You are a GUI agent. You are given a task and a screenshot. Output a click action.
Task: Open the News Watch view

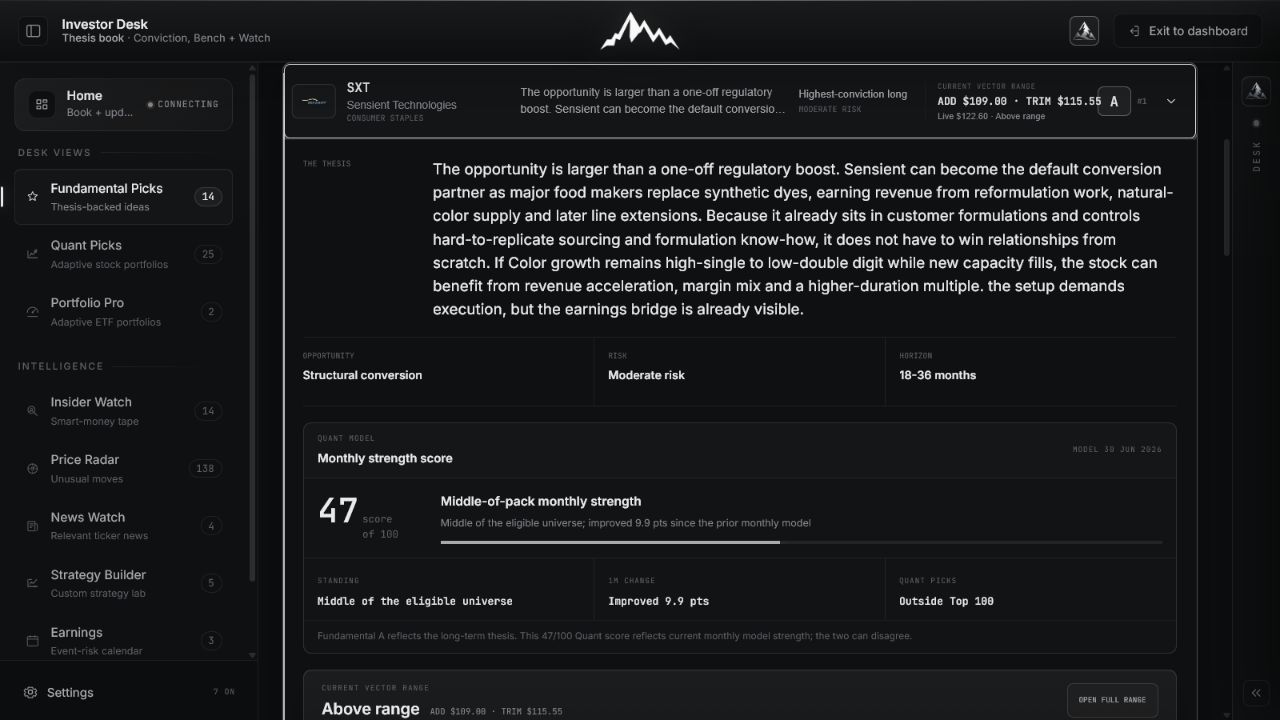coord(123,526)
